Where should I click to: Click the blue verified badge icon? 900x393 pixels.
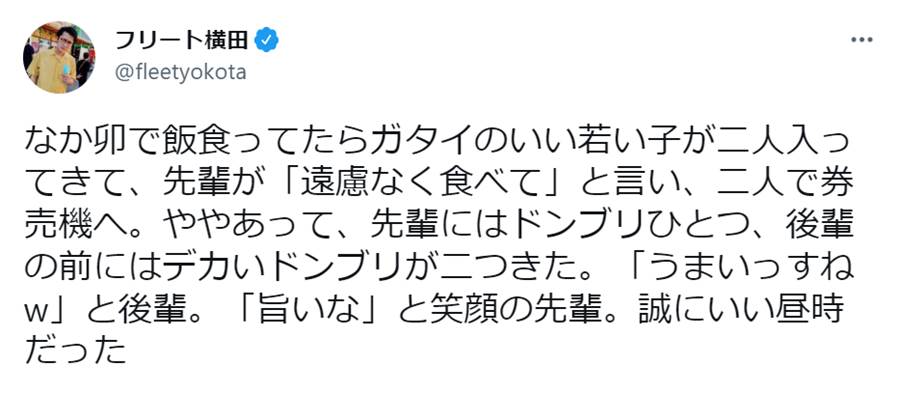pos(266,40)
